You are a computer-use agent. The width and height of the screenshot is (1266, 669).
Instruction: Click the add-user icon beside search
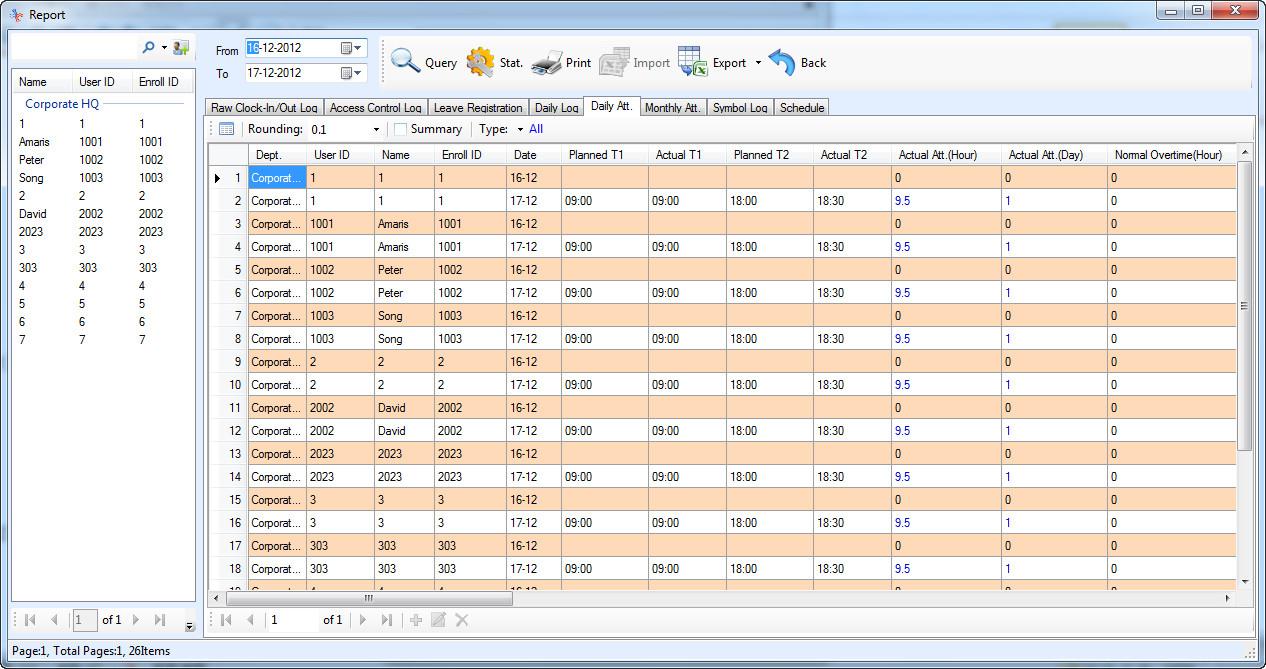pyautogui.click(x=180, y=47)
